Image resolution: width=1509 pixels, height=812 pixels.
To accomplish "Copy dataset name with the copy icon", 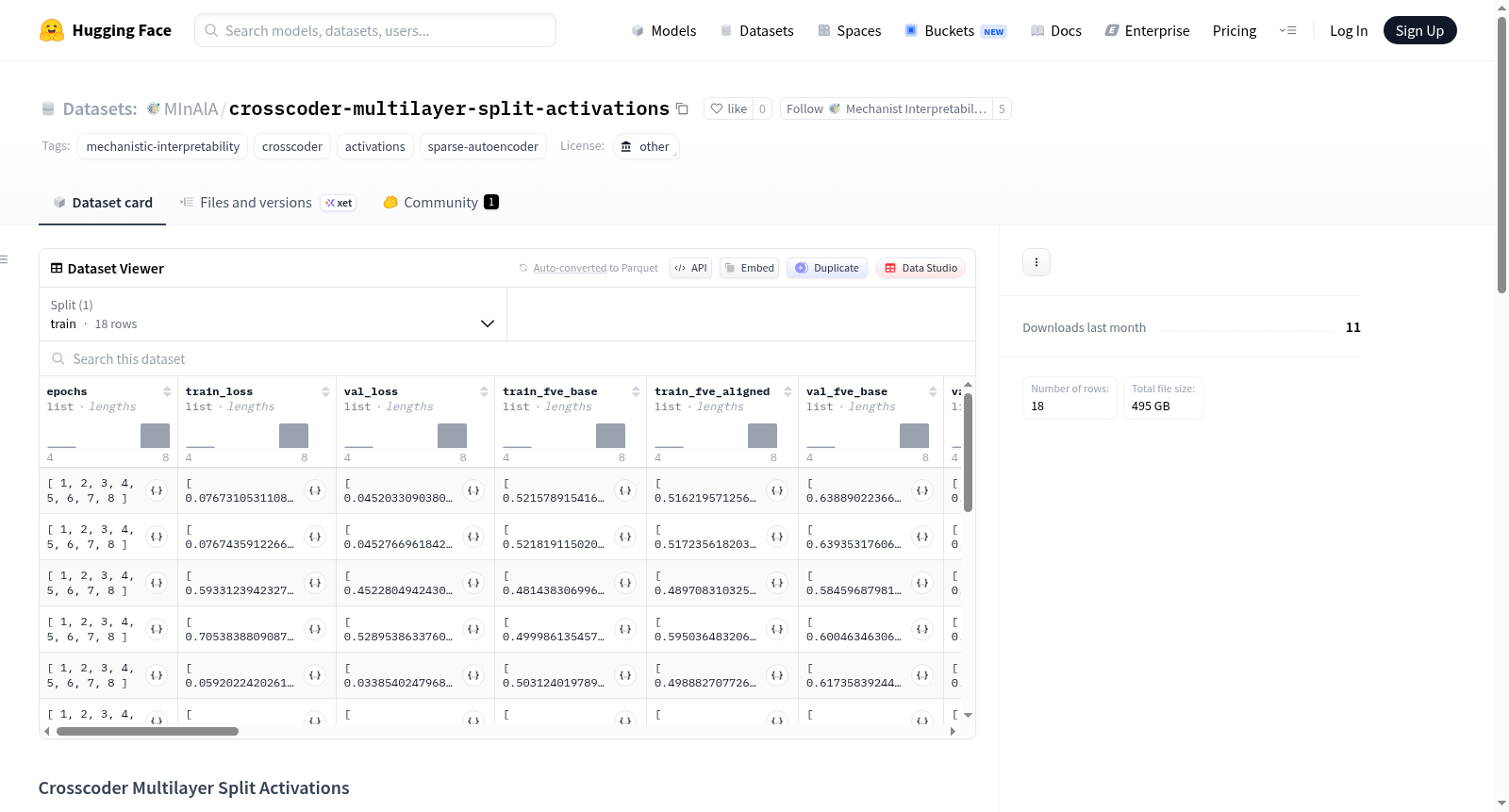I will pos(682,108).
